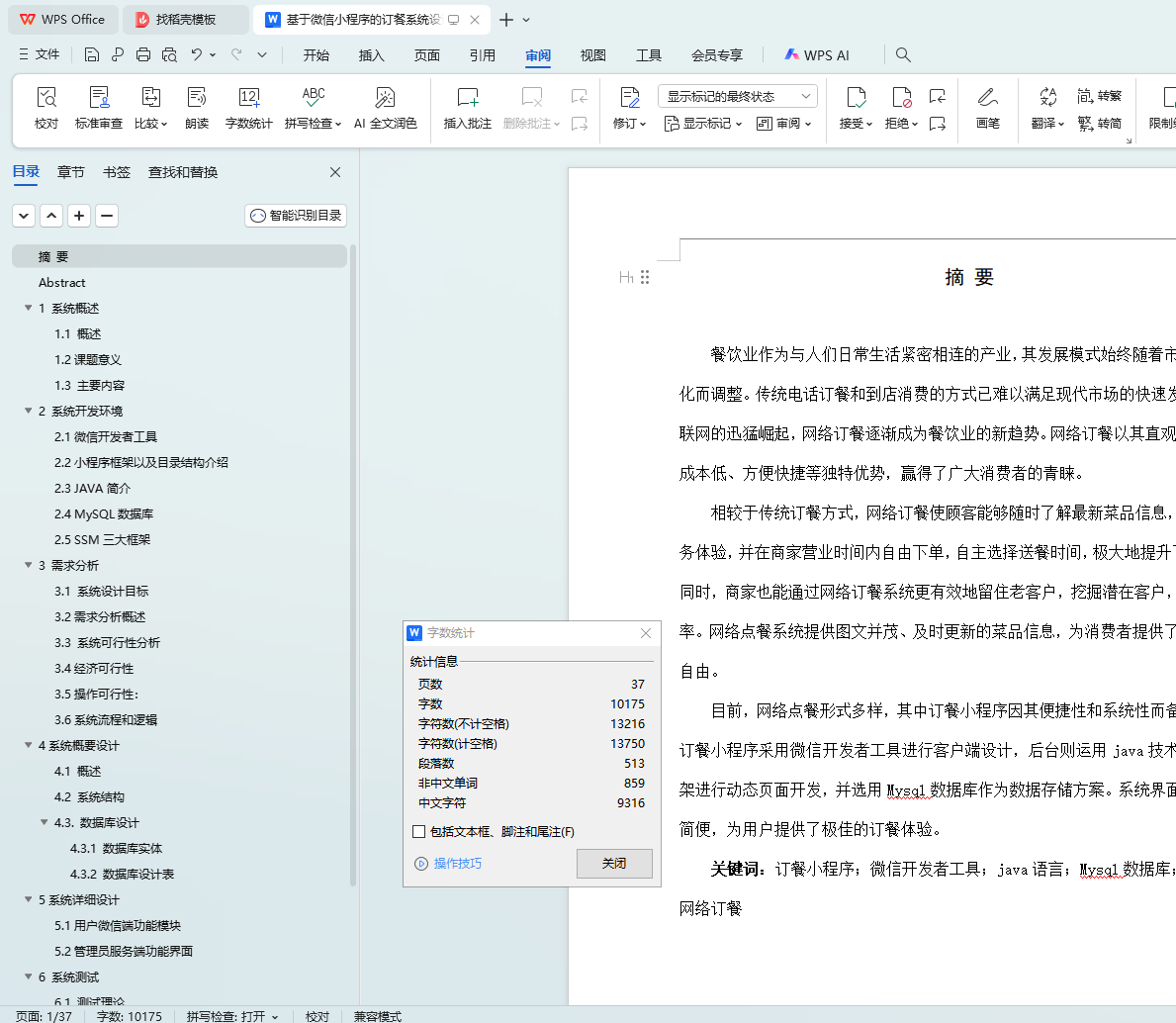Viewport: 1176px width, 1023px height.
Task: Switch to 找稻壳模板 tab
Action: point(185,20)
